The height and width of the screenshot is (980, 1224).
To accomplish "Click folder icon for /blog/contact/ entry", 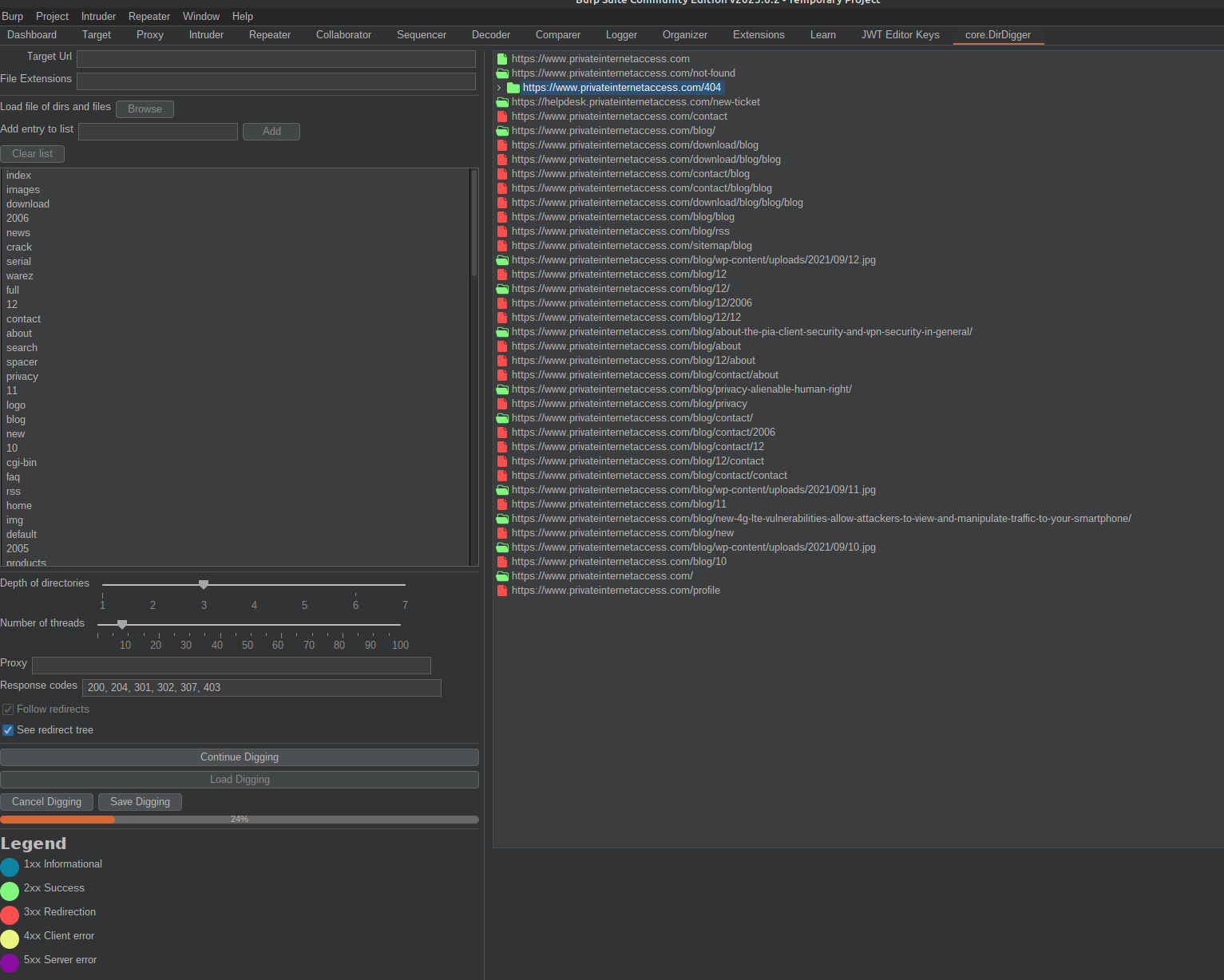I will [502, 418].
